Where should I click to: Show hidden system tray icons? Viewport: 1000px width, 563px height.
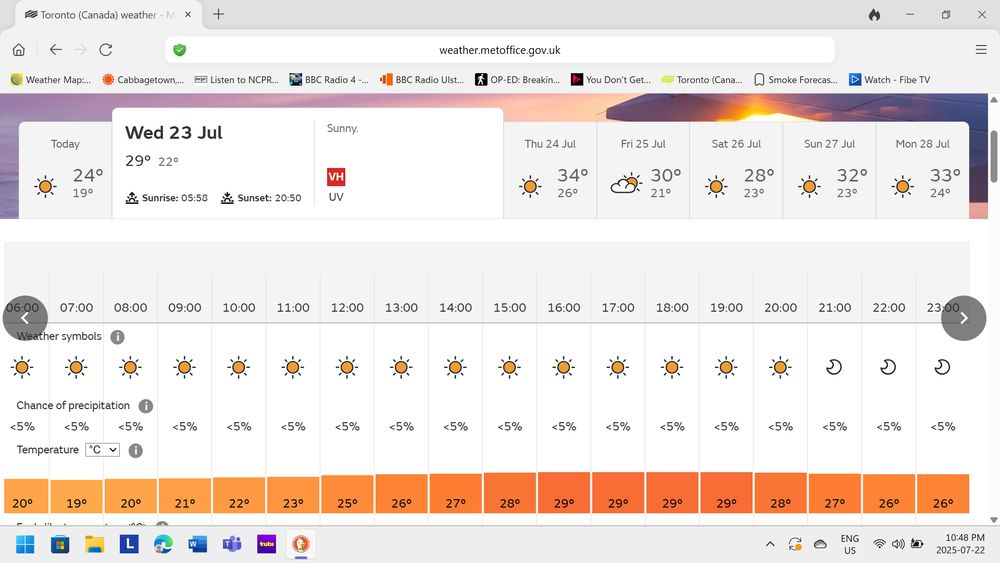(770, 545)
